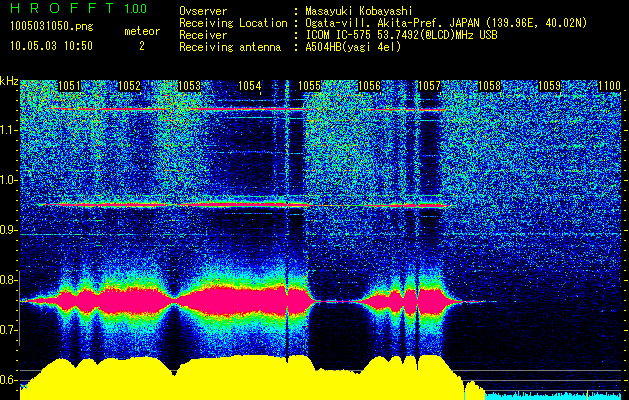Click the 0.8 frequency axis label
The width and height of the screenshot is (629, 400).
click(x=9, y=280)
